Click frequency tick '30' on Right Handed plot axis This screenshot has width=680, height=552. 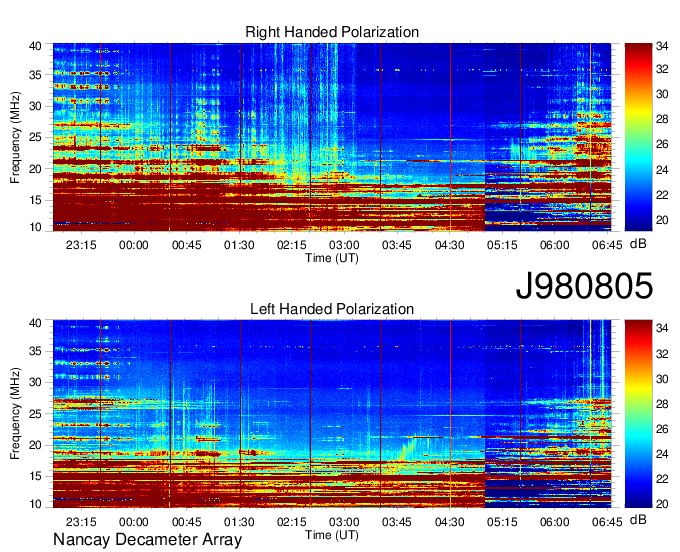36,106
